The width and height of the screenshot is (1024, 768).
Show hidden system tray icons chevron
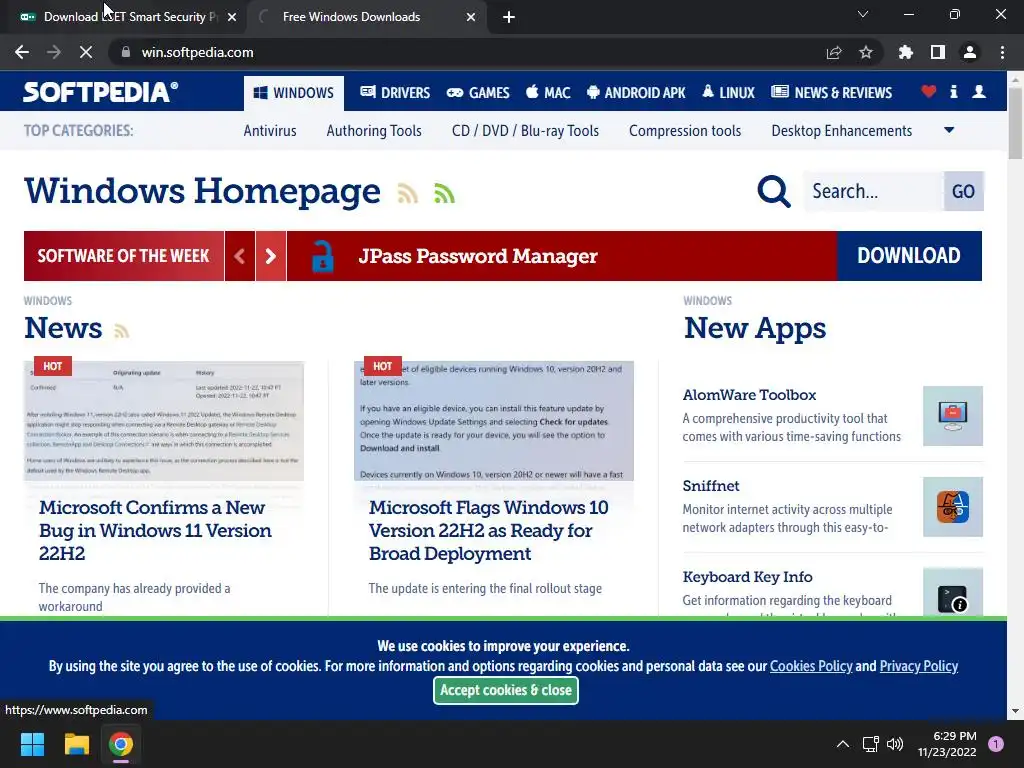tap(843, 744)
